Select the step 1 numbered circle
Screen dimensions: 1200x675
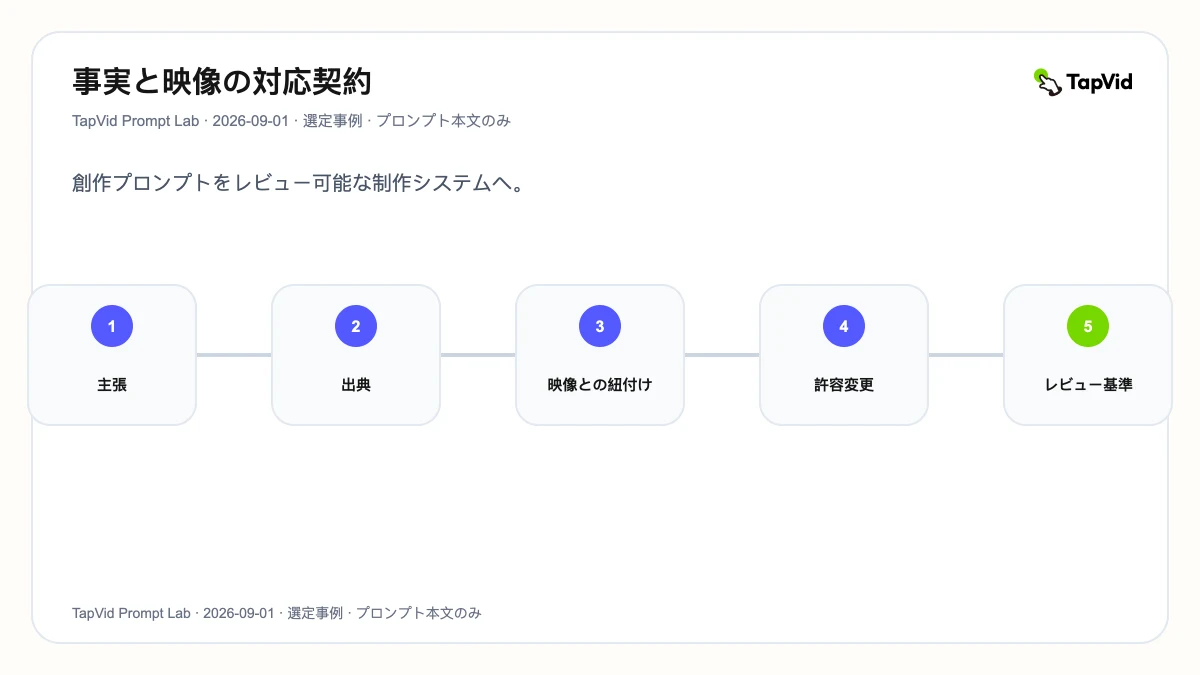click(112, 326)
